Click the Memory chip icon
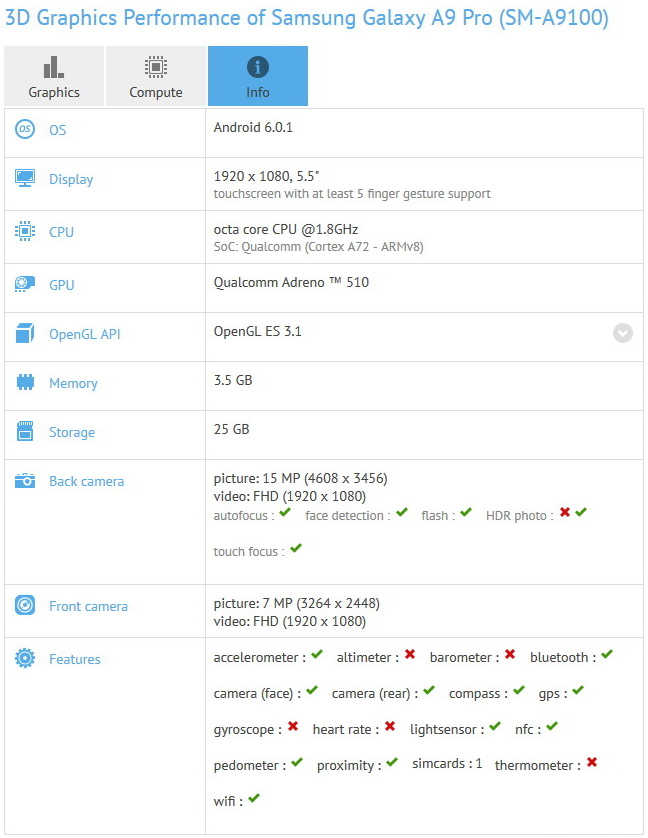 [x=25, y=383]
